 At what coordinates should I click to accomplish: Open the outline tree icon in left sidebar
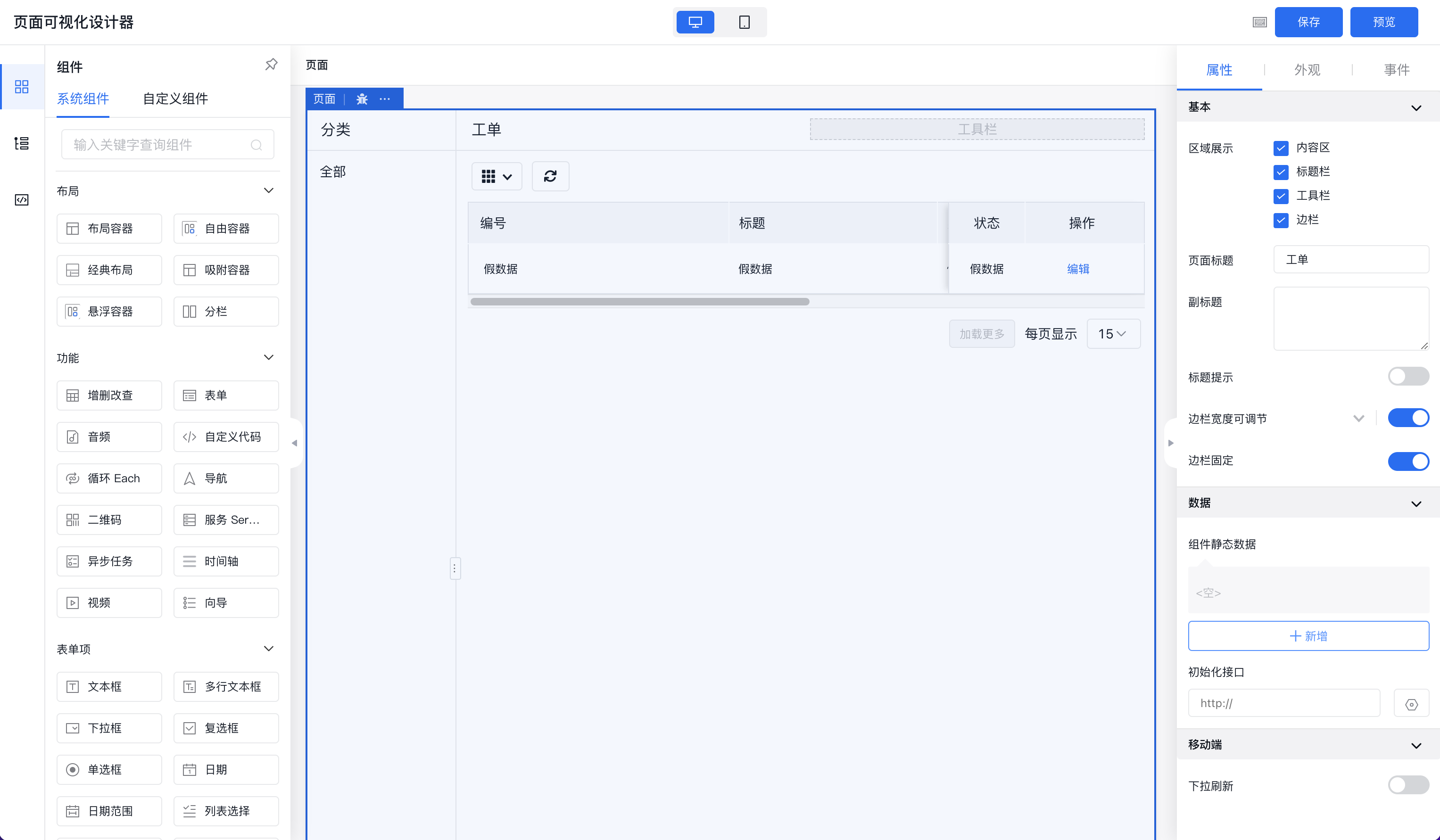(22, 143)
